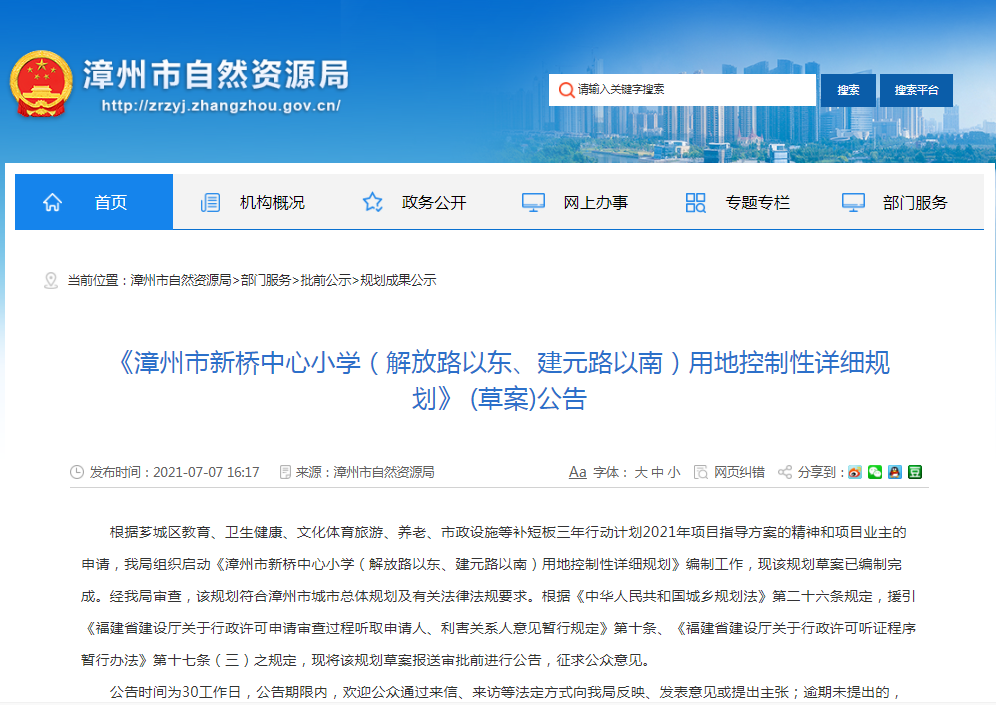Set font size to large (大)
The width and height of the screenshot is (996, 705).
640,472
